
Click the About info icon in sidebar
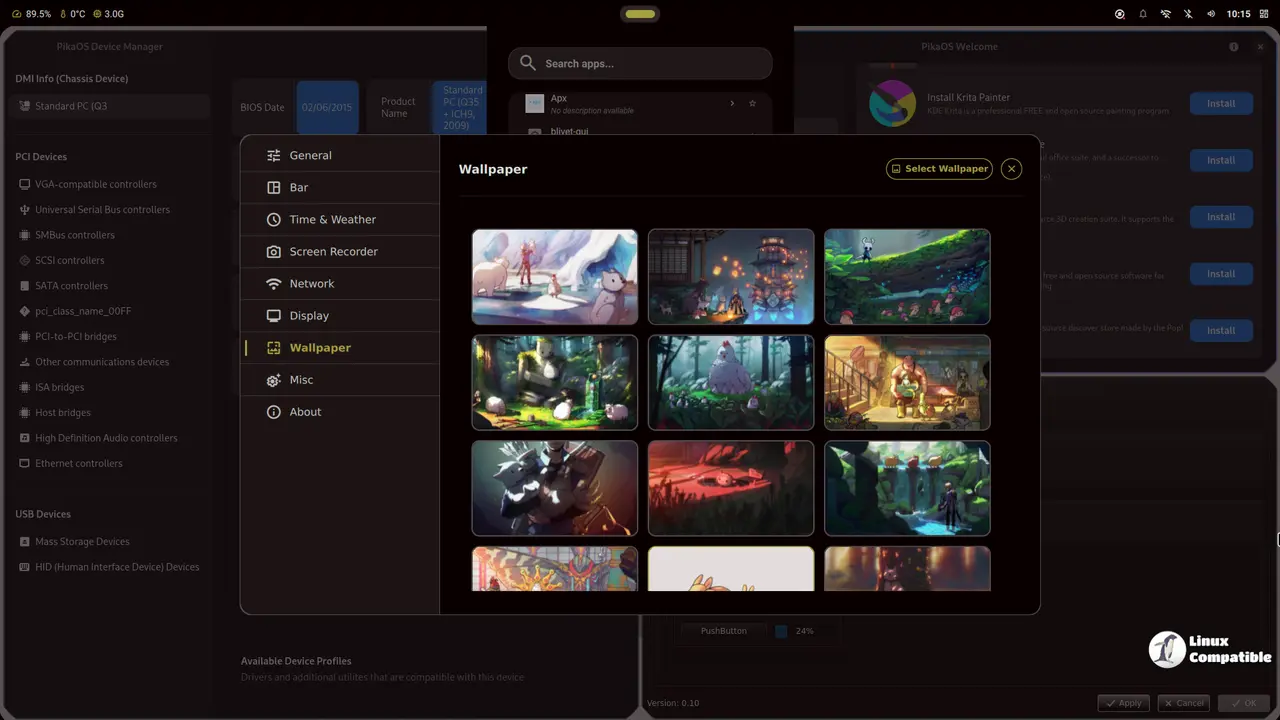tap(274, 412)
